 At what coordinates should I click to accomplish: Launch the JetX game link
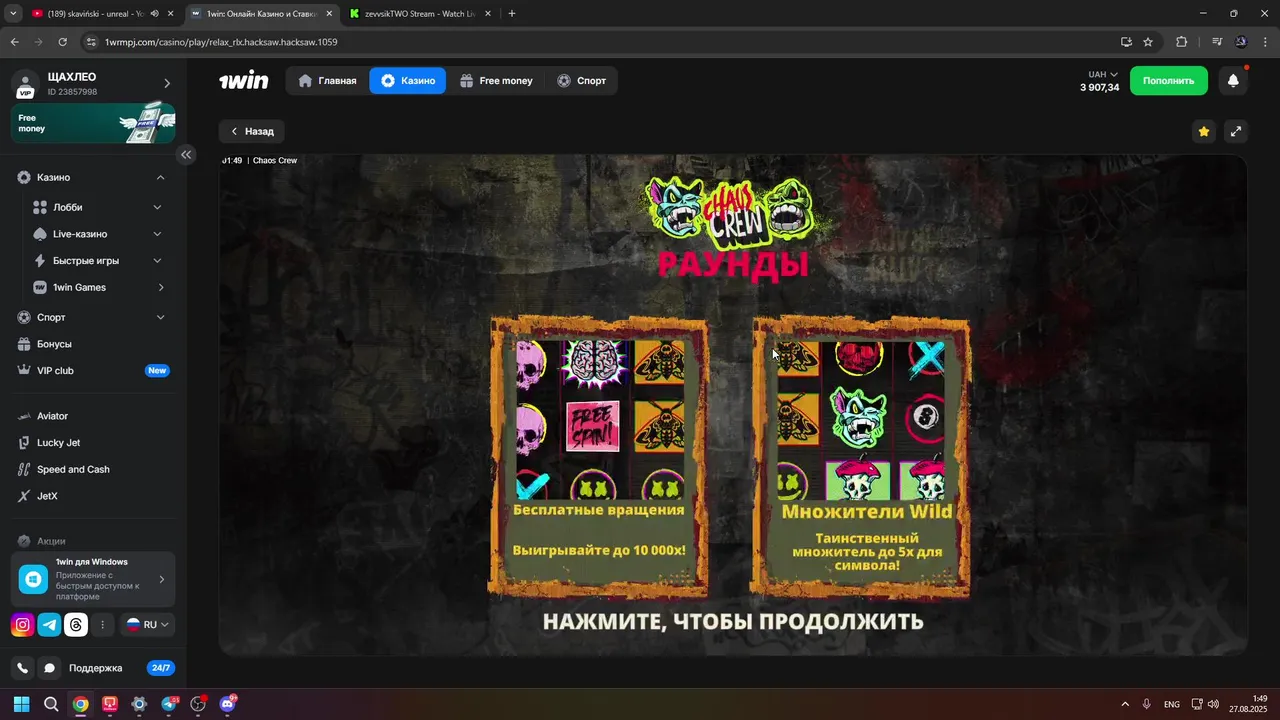pos(47,496)
